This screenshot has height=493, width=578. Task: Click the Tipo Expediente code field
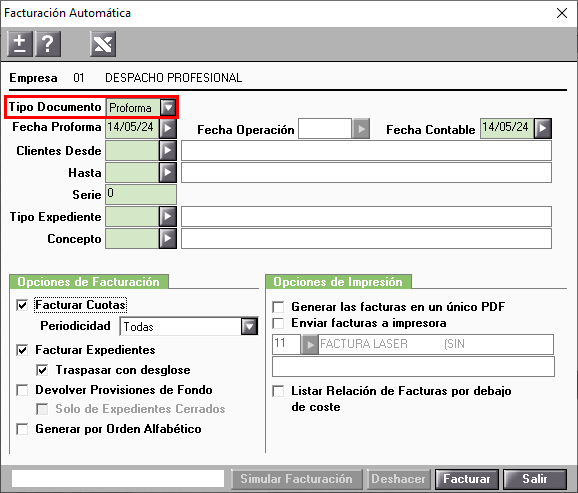click(x=132, y=216)
